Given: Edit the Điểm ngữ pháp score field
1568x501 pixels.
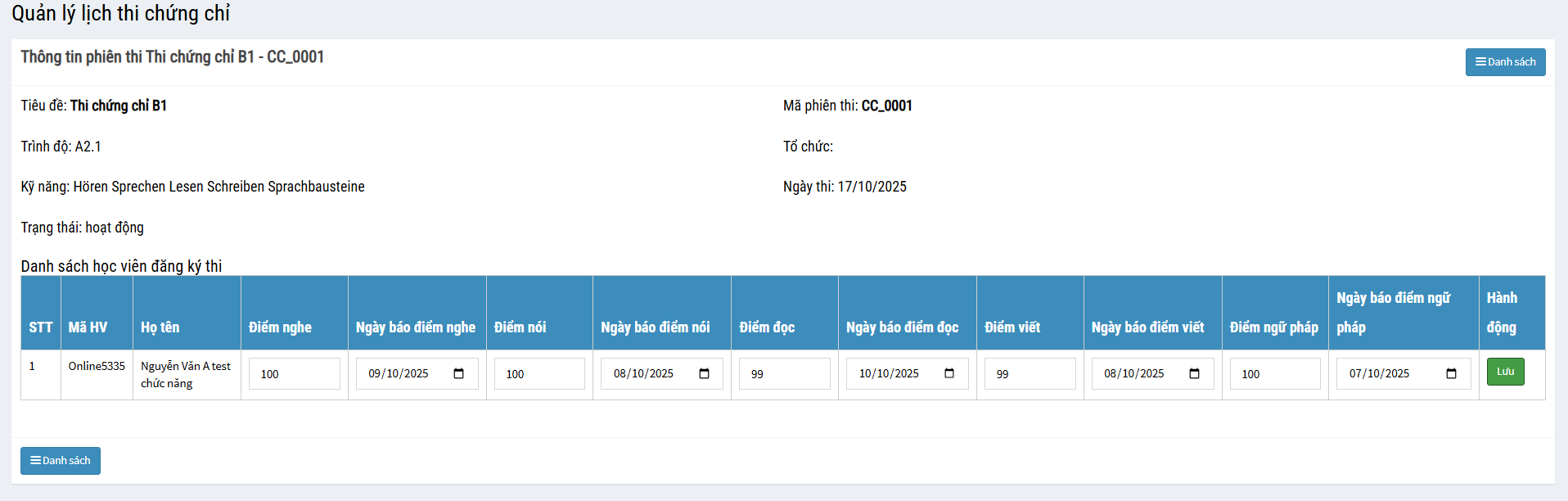Looking at the screenshot, I should (x=1274, y=374).
